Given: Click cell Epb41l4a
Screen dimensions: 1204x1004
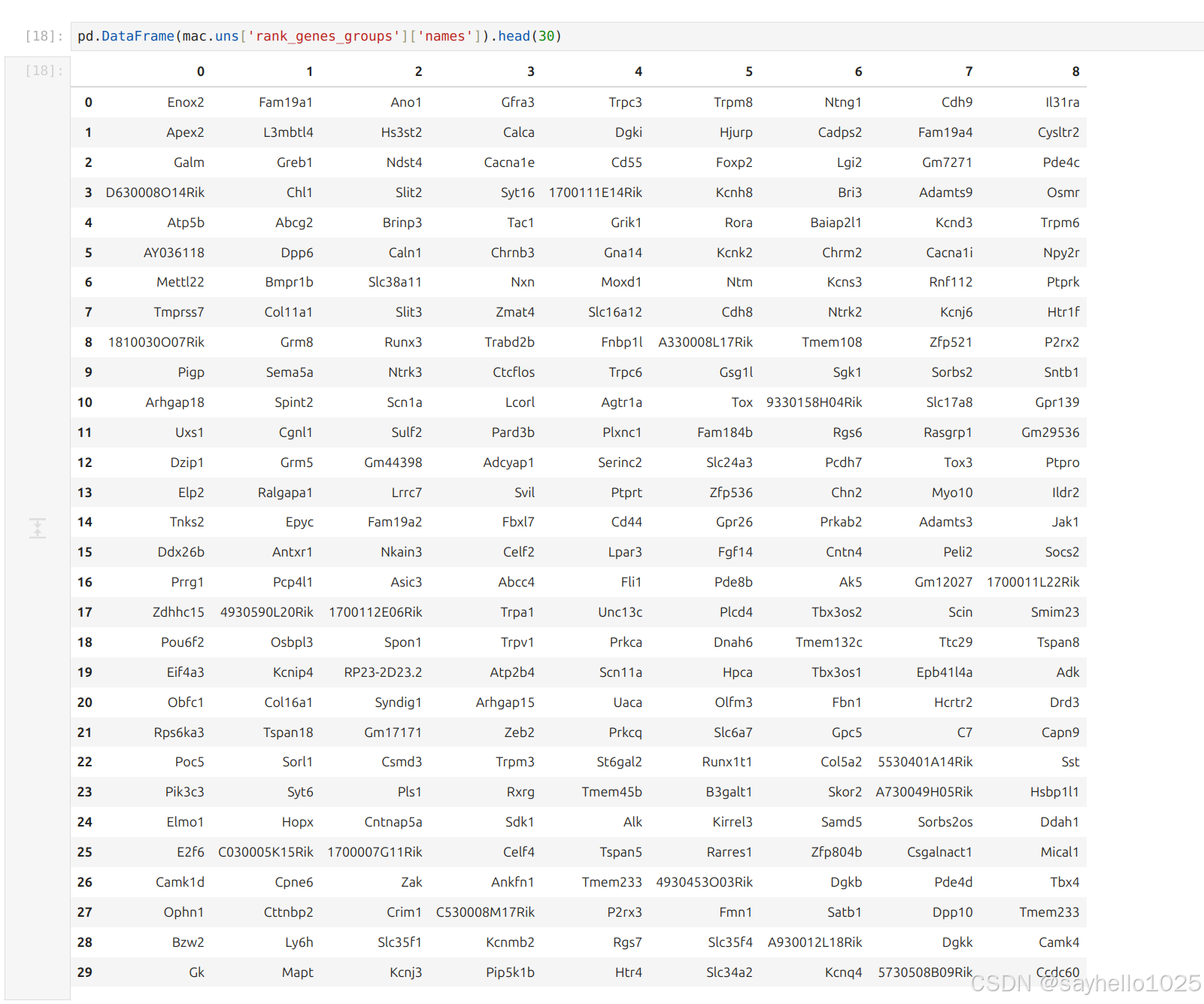Looking at the screenshot, I should coord(944,672).
